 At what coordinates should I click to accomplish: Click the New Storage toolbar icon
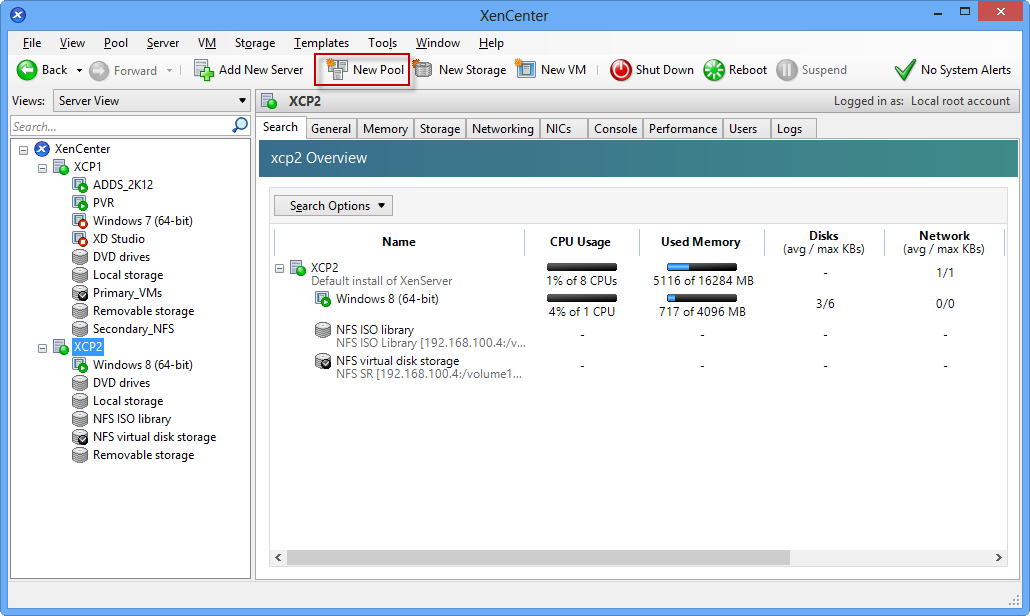click(423, 70)
